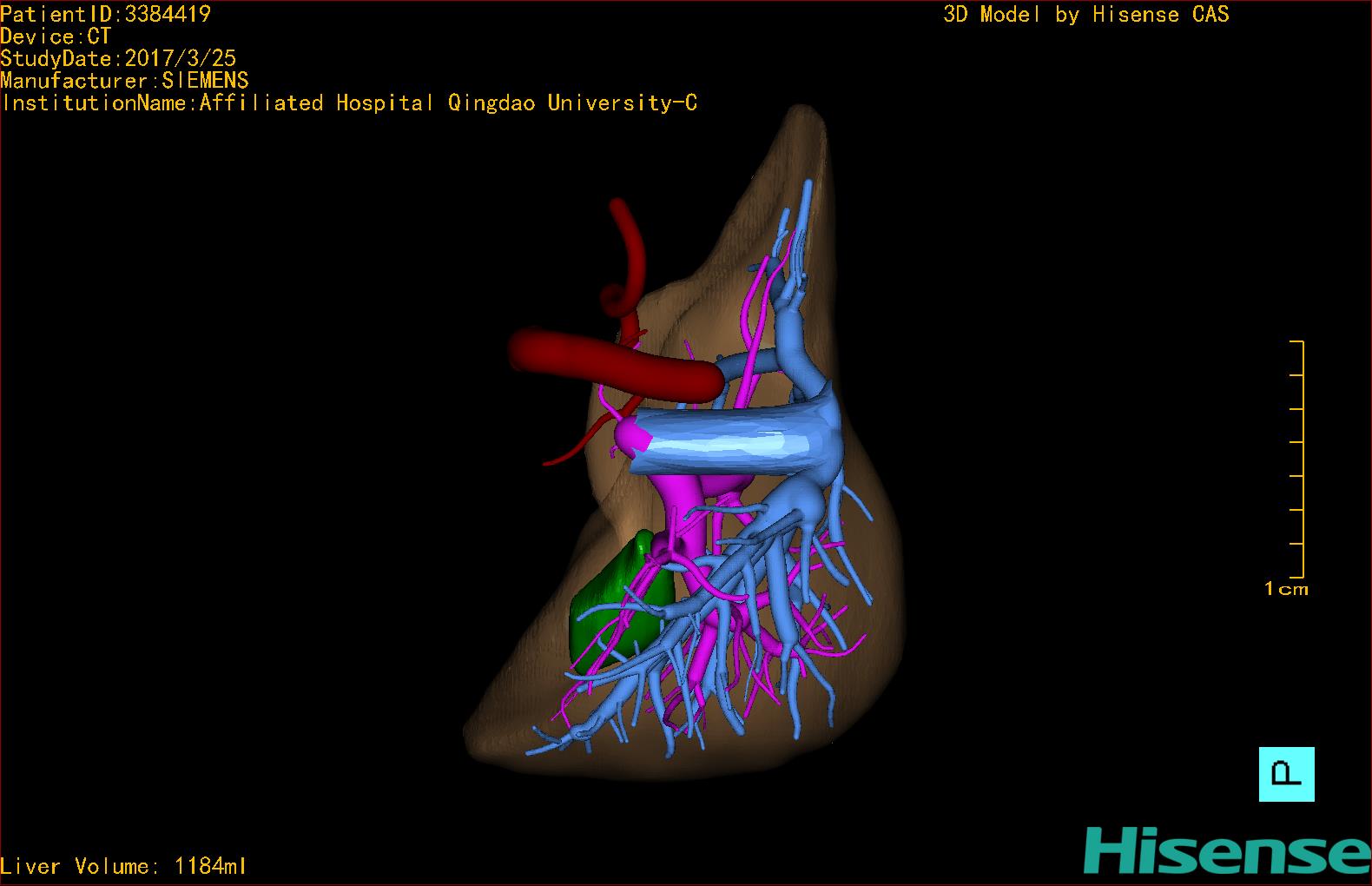Image resolution: width=1372 pixels, height=886 pixels.
Task: Click the Manufacturer:SIEMENS label
Action: [125, 81]
